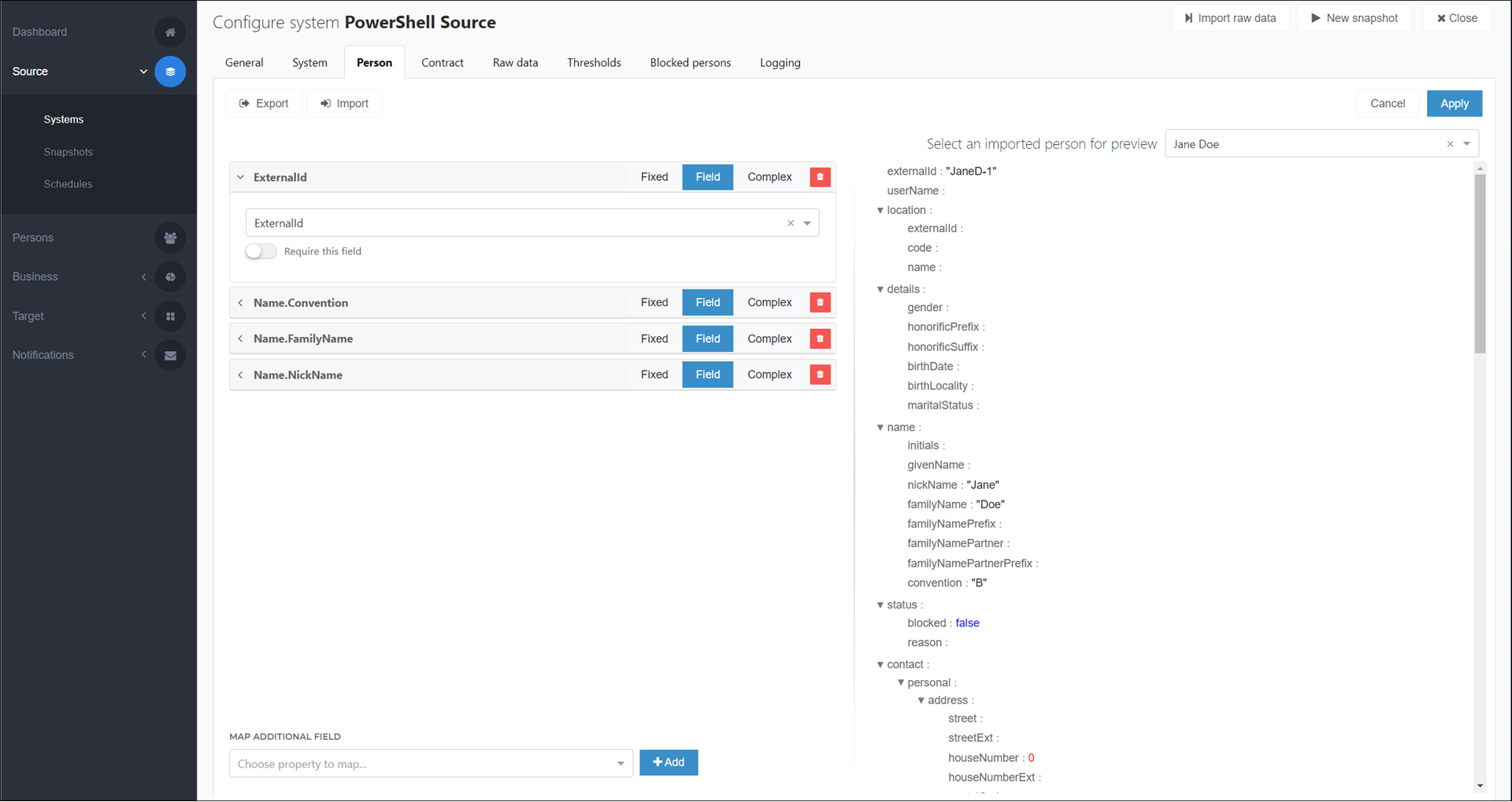Set Name.Convention mode to Complex

(769, 302)
